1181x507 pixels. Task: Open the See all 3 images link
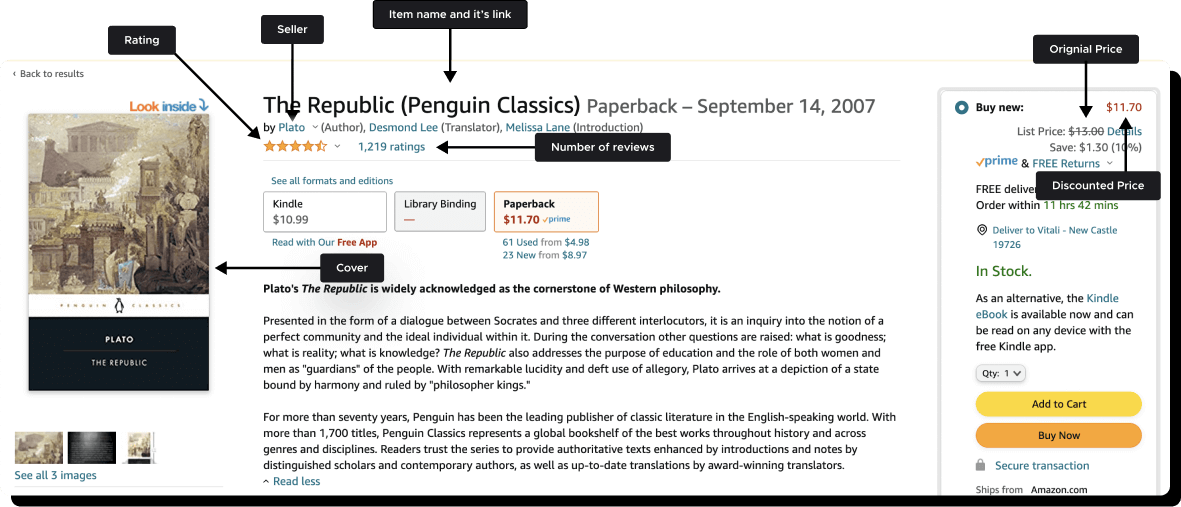55,475
